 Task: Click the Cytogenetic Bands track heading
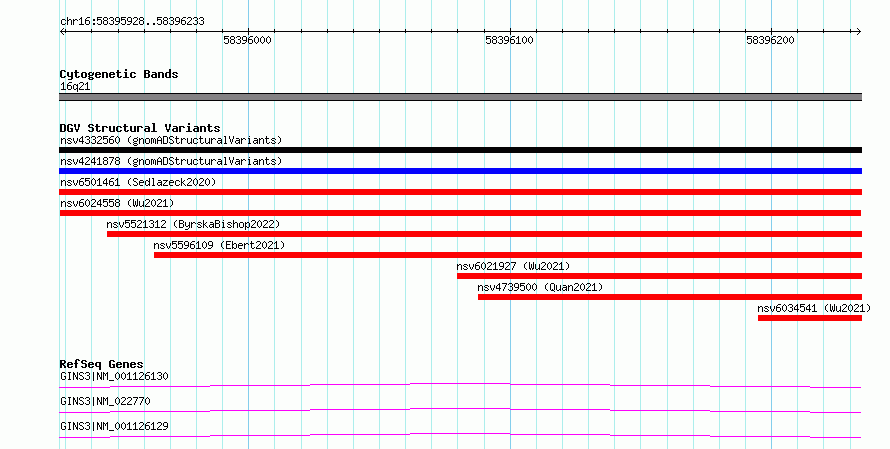coord(119,74)
